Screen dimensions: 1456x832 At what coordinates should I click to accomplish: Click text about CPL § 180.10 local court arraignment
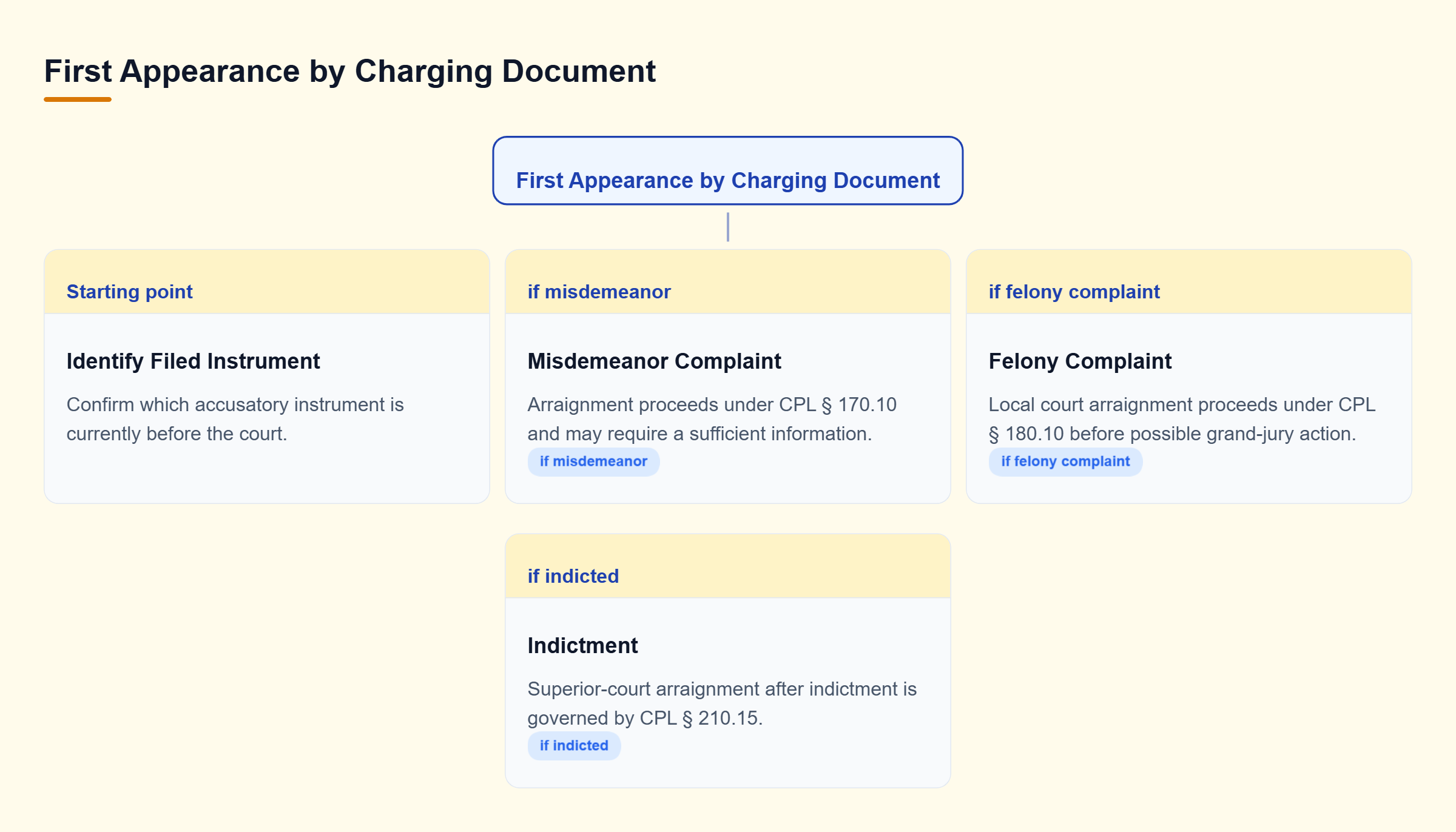(x=1182, y=419)
